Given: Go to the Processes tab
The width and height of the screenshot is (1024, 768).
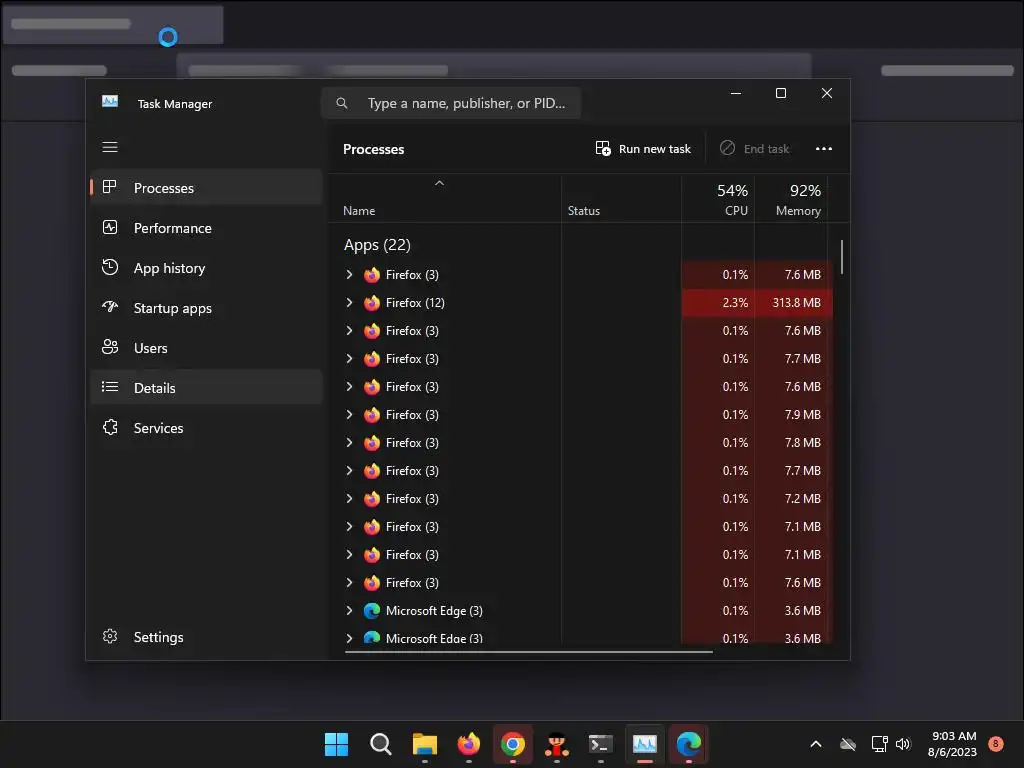Looking at the screenshot, I should 206,187.
